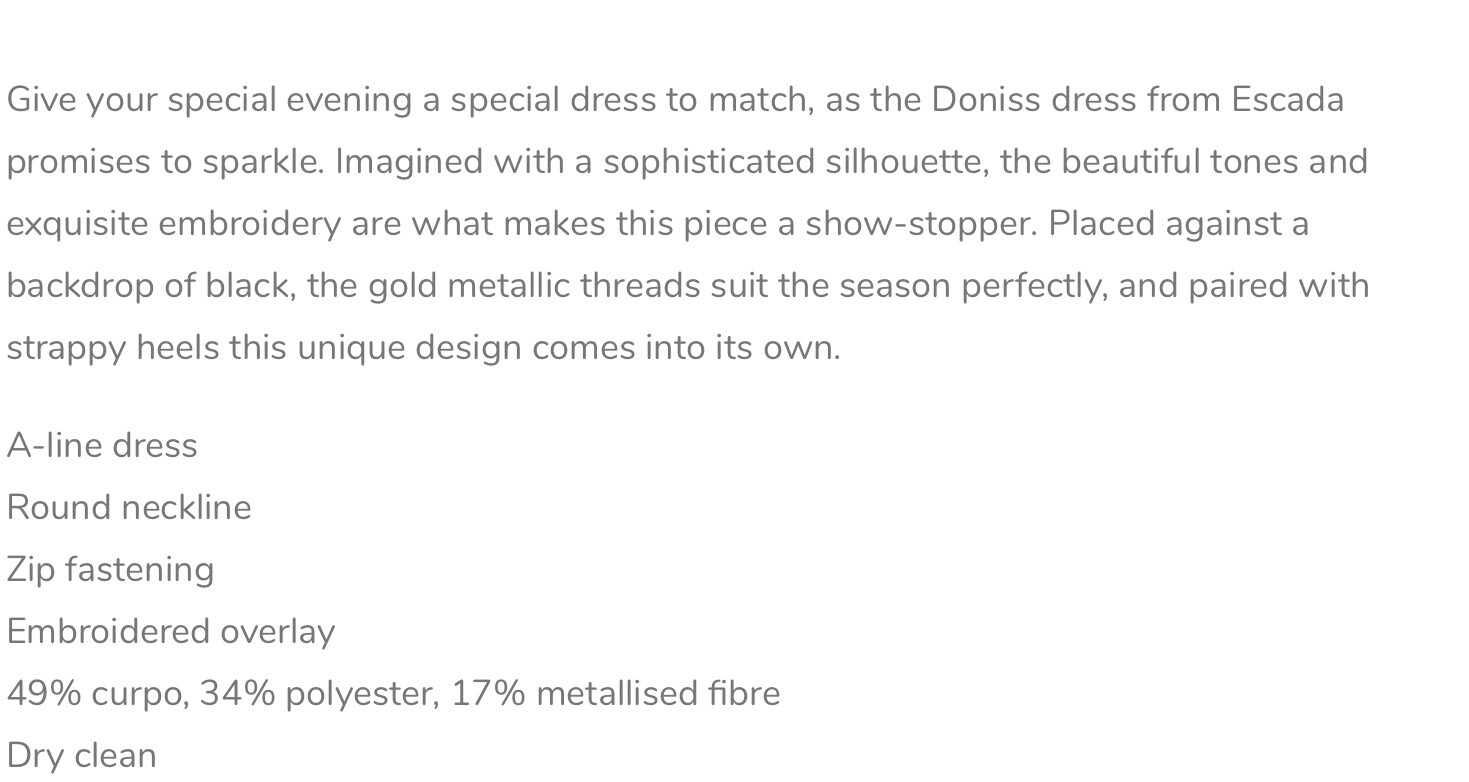Click the phrase 'backdrop of black'

tap(150, 286)
